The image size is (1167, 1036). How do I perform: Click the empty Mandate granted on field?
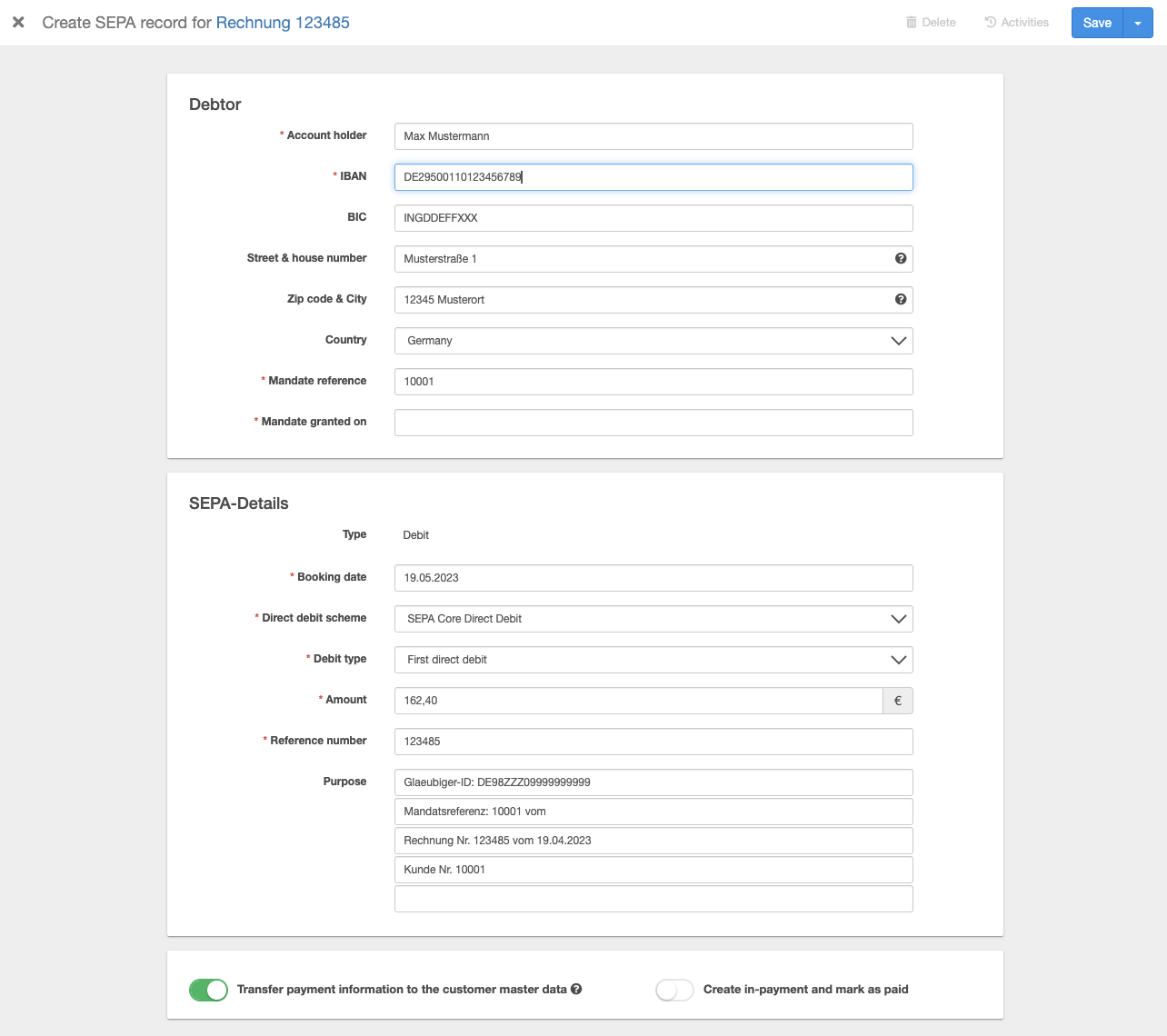click(653, 423)
